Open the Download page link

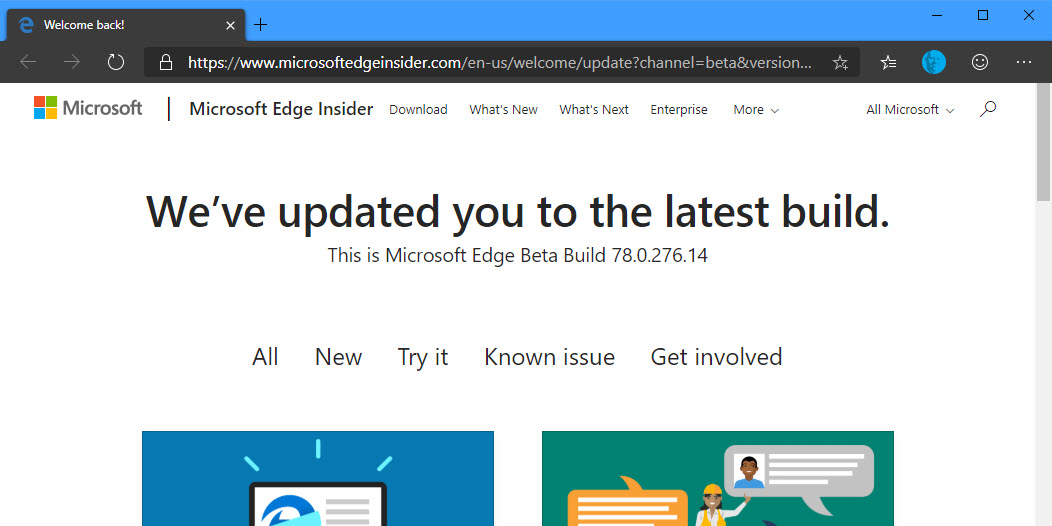pyautogui.click(x=418, y=109)
